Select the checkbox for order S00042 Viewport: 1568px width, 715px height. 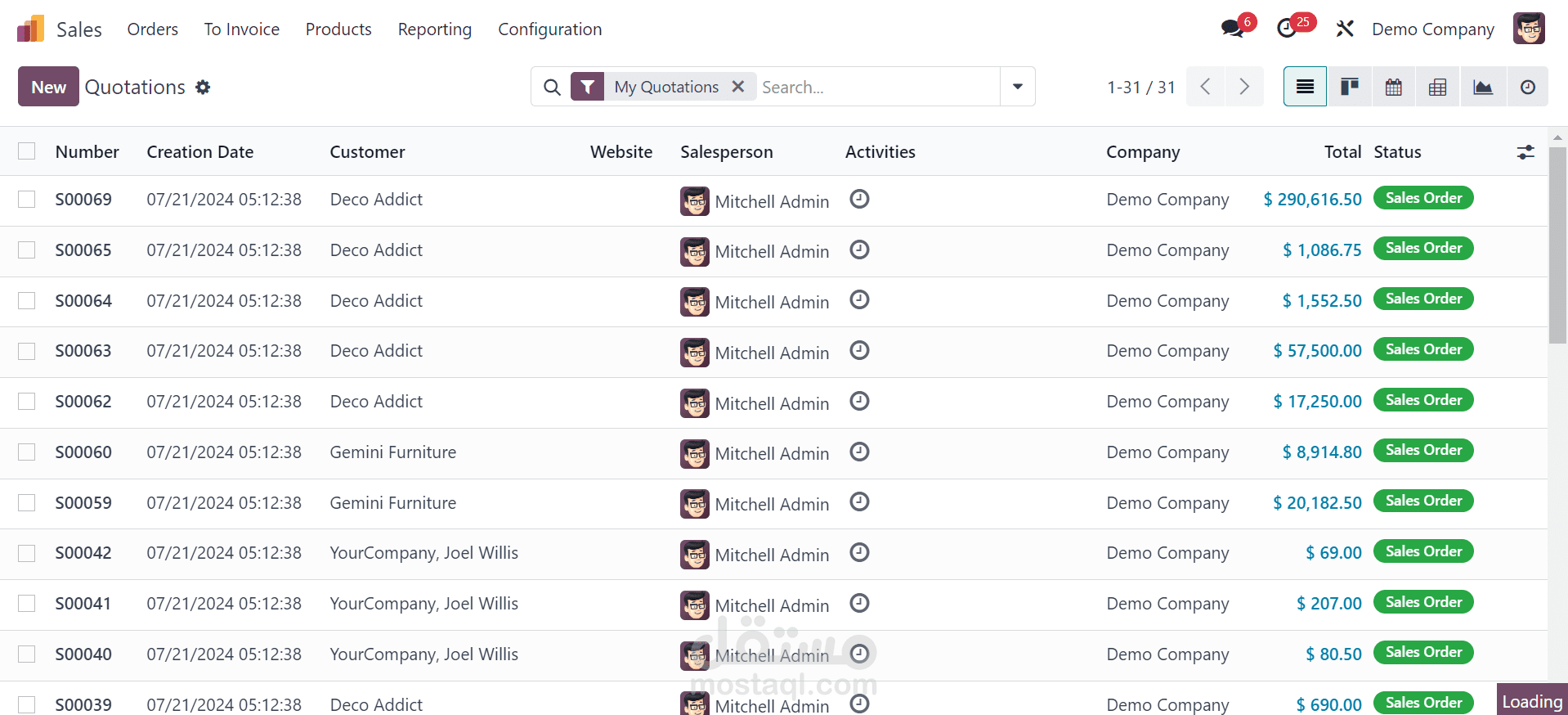(27, 553)
